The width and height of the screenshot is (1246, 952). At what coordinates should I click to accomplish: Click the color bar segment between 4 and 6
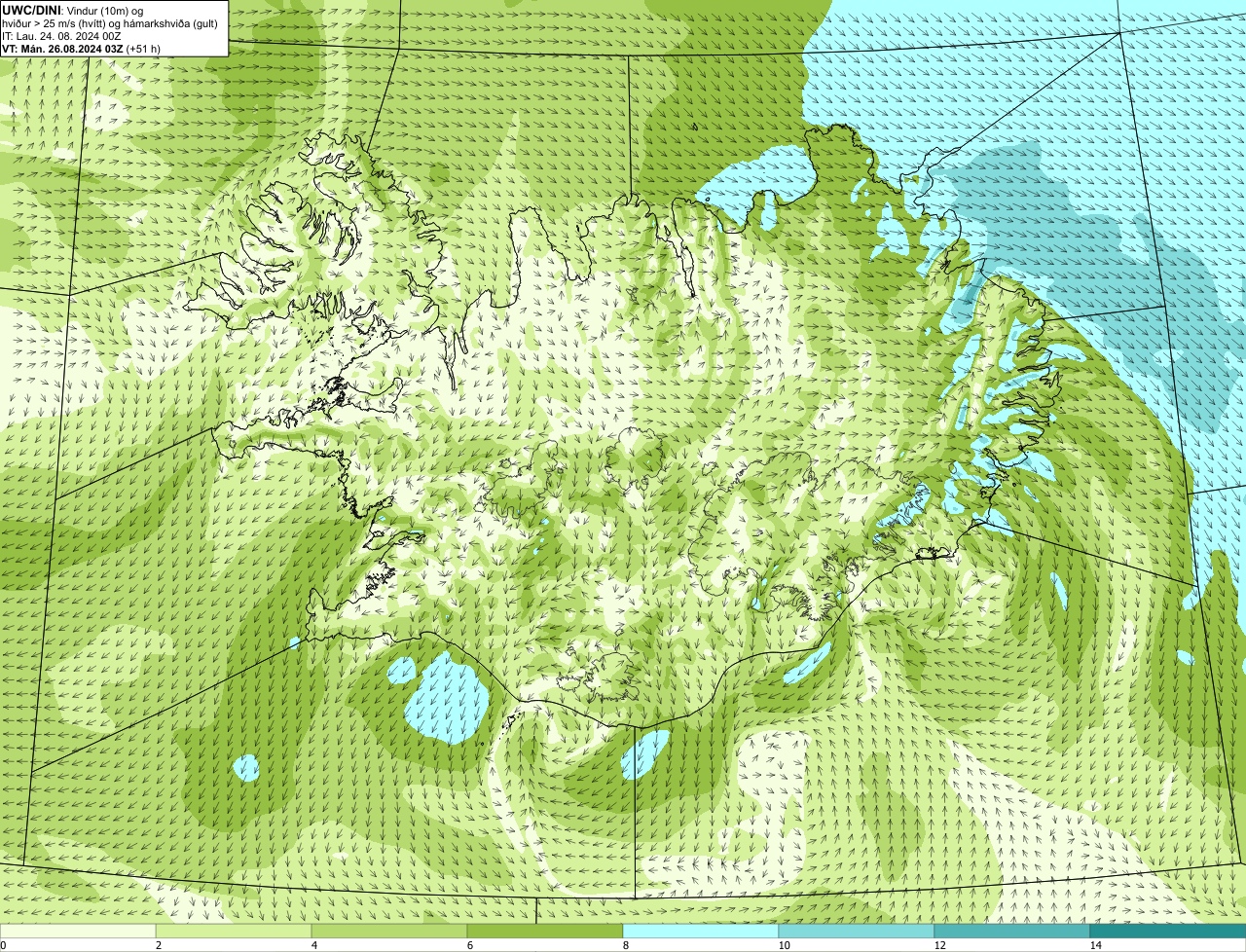tap(389, 931)
